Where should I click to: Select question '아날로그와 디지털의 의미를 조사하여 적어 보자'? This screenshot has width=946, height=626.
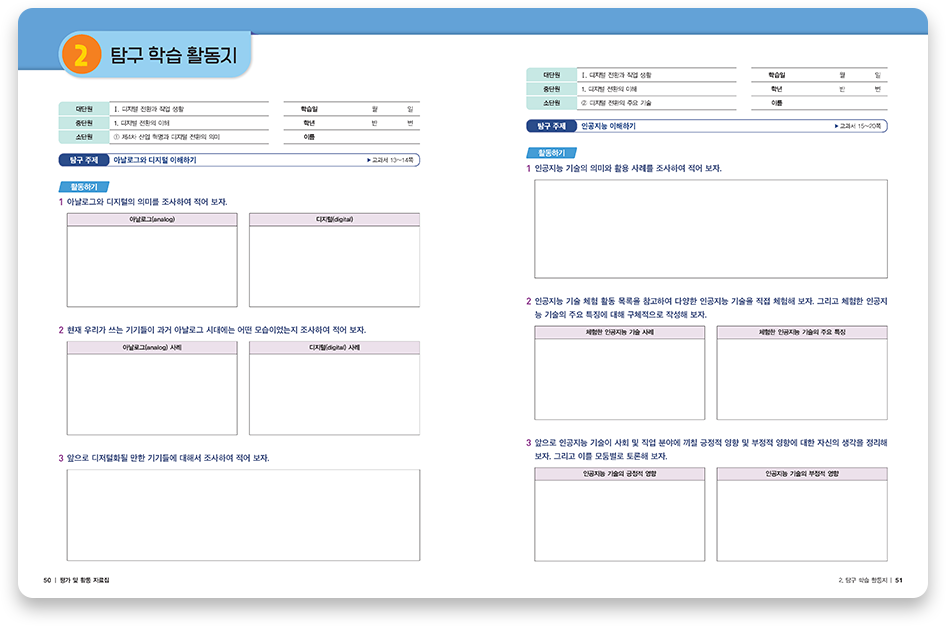point(147,202)
